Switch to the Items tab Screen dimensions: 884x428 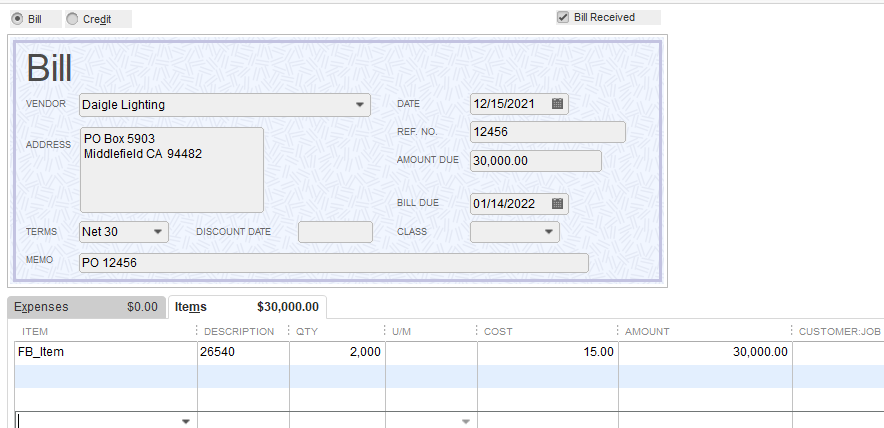coord(247,307)
